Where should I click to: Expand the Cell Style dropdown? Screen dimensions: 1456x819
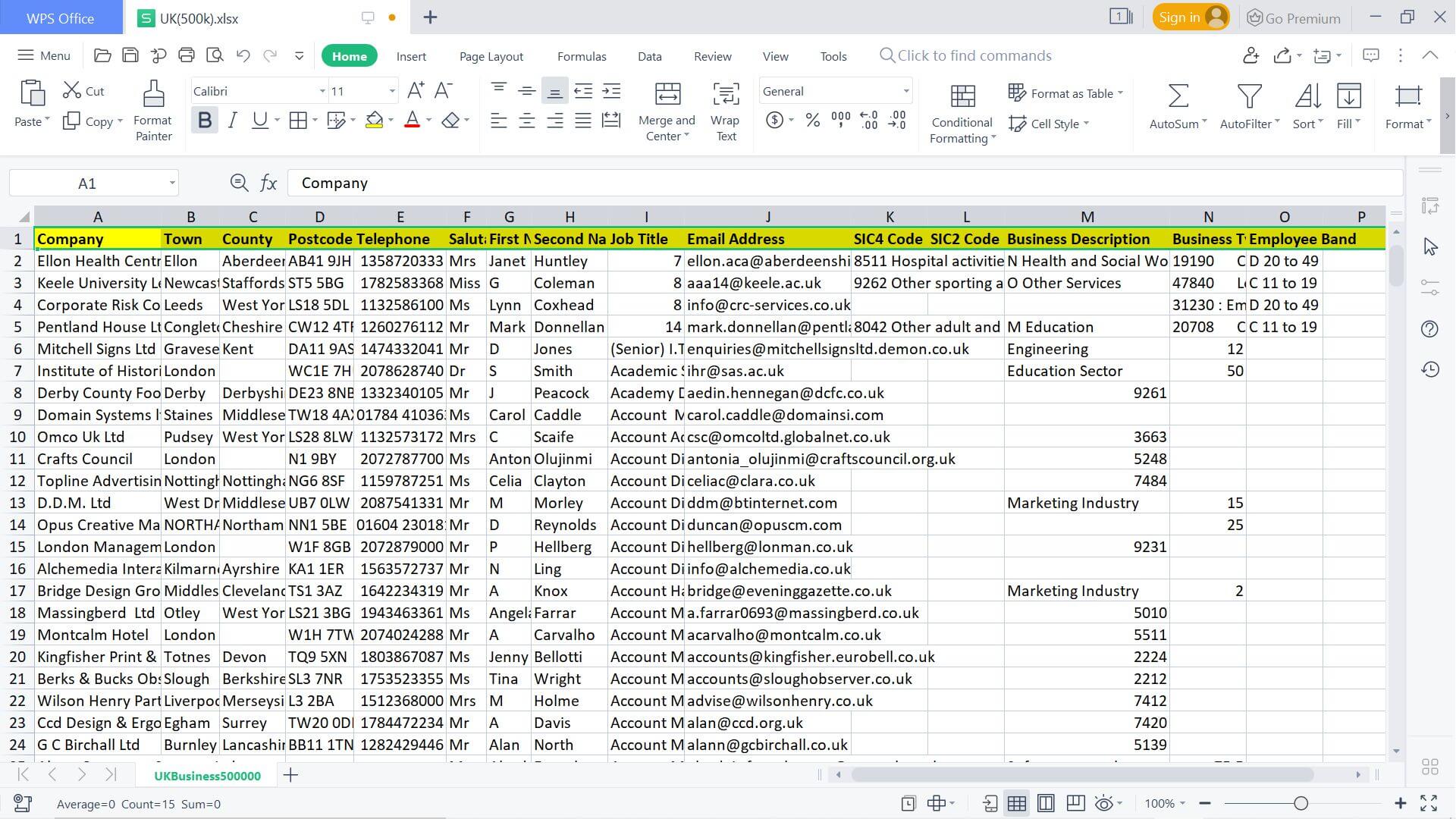pyautogui.click(x=1086, y=124)
